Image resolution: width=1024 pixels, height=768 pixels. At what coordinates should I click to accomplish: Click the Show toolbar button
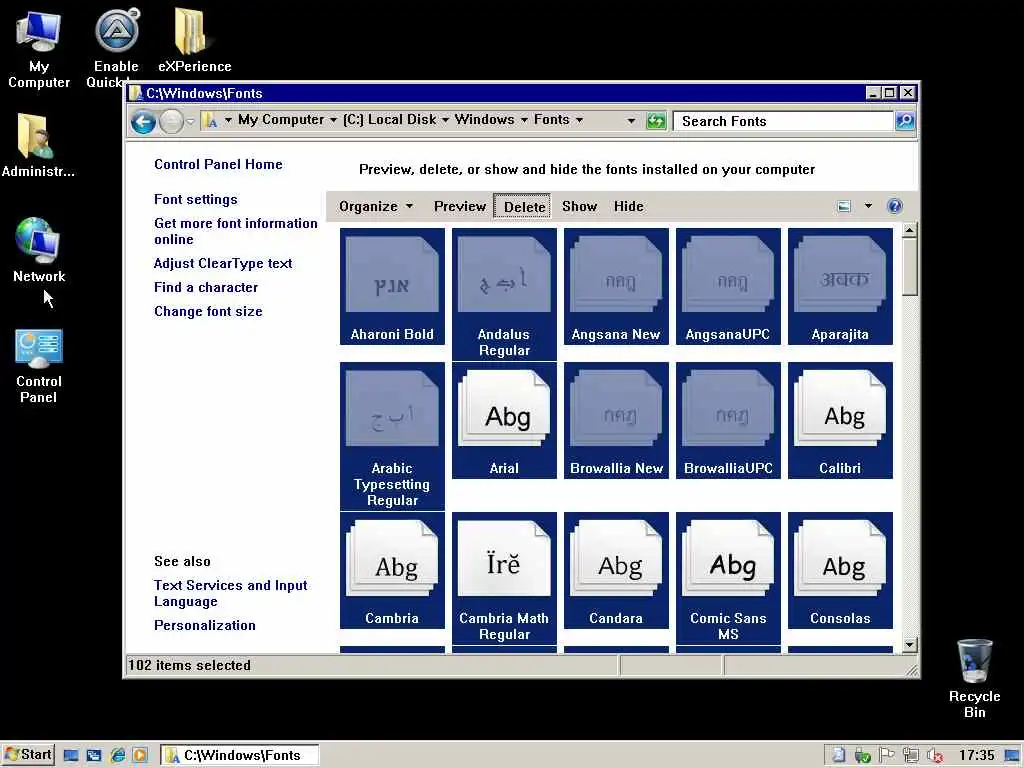[579, 206]
